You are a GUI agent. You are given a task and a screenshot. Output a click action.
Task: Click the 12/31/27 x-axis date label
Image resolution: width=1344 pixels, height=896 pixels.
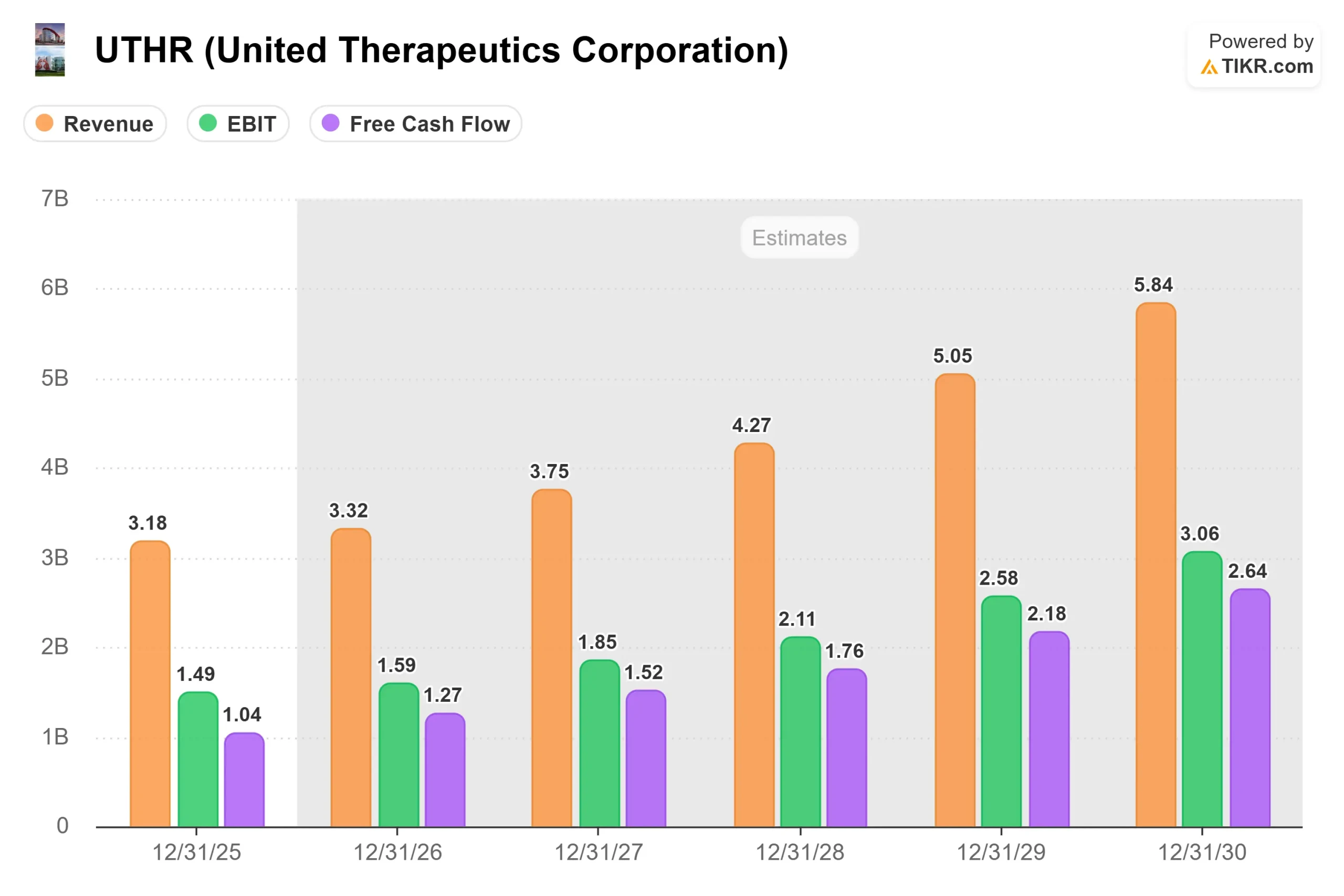[598, 852]
